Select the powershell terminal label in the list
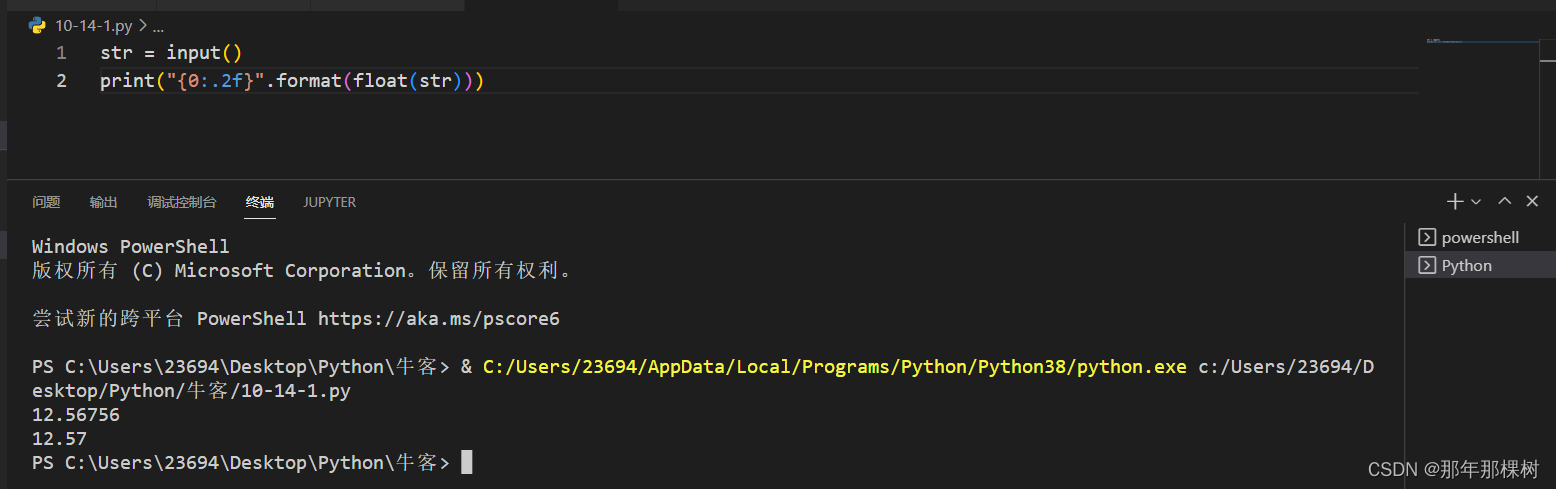This screenshot has height=489, width=1556. coord(1480,238)
